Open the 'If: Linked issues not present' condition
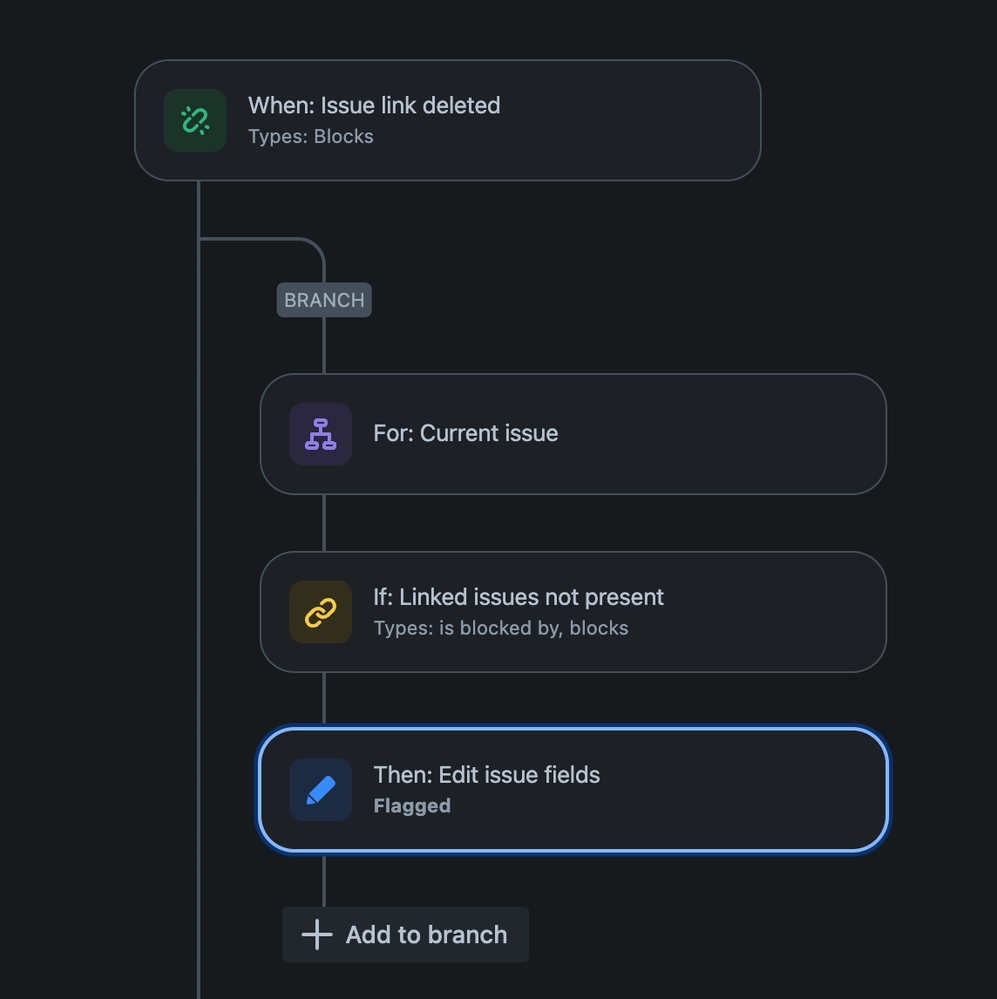The width and height of the screenshot is (997, 999). [x=518, y=597]
